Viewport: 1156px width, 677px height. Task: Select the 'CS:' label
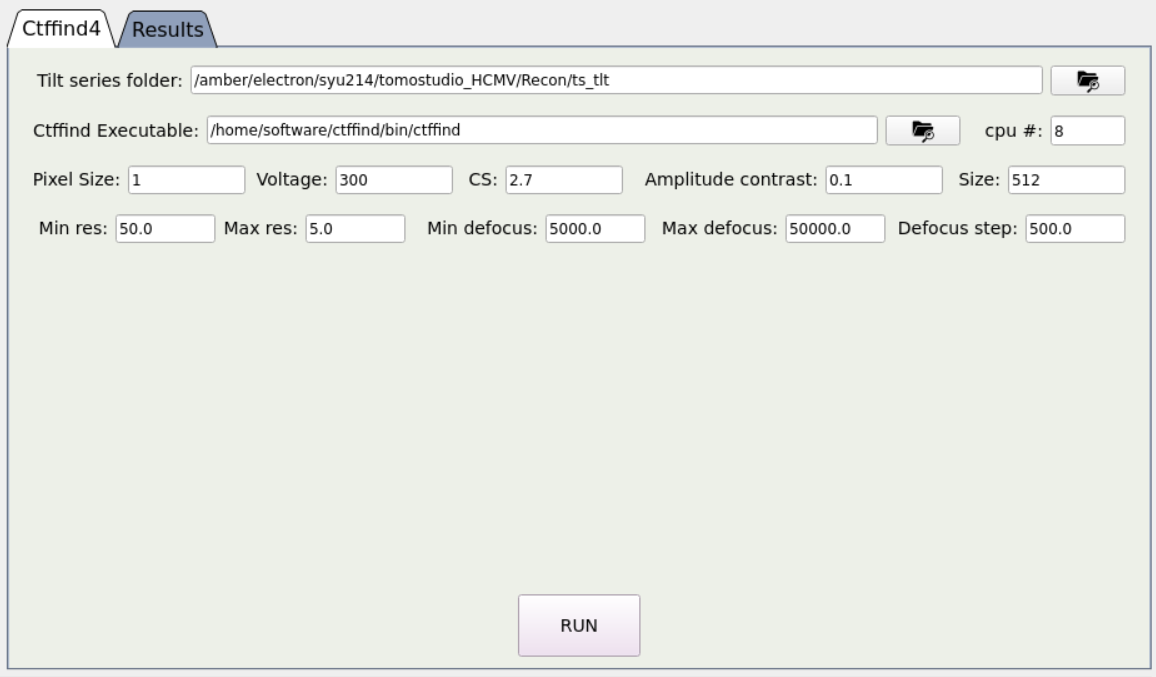click(x=483, y=180)
